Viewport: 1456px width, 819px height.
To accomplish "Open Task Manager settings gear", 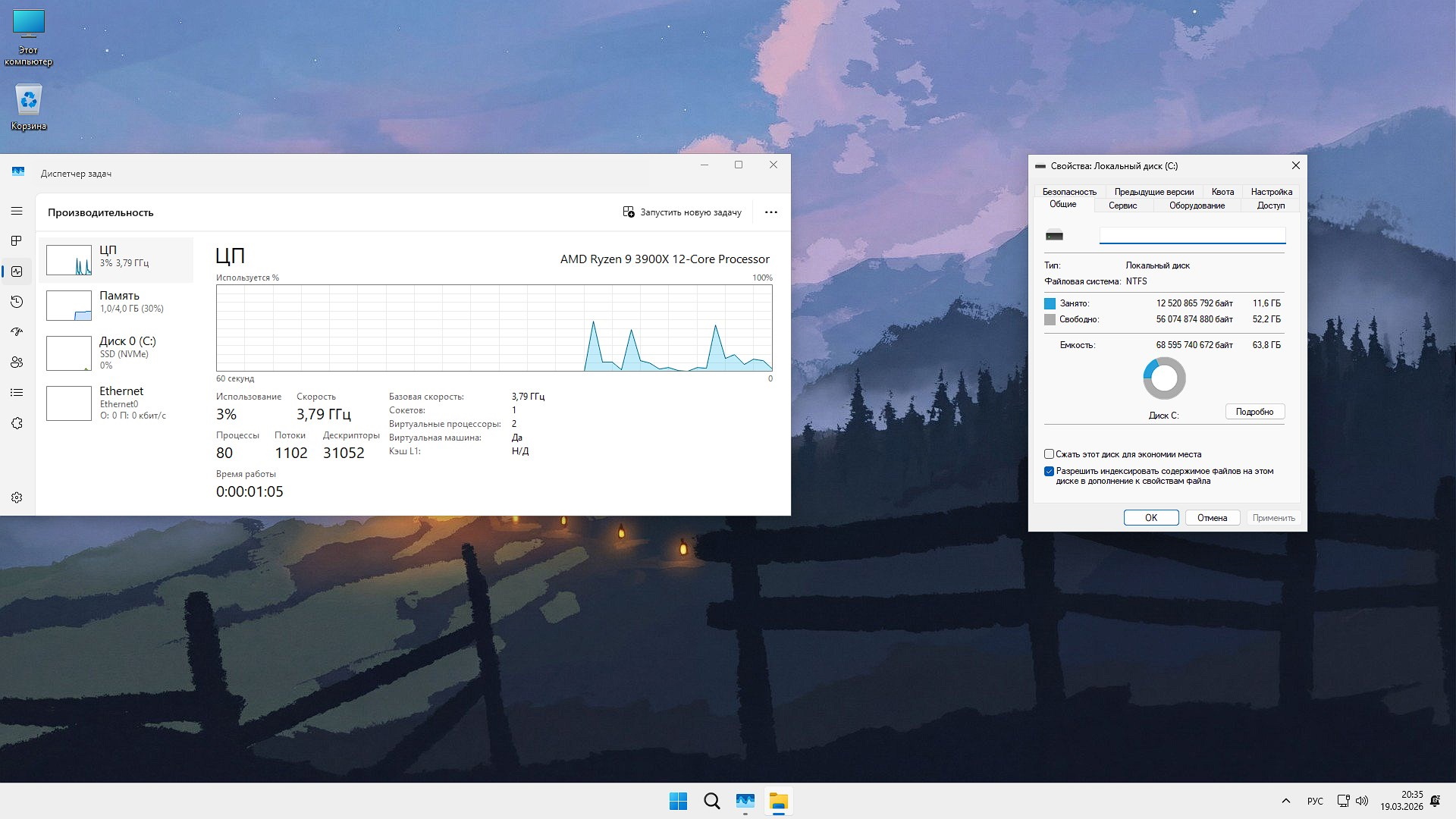I will [17, 497].
